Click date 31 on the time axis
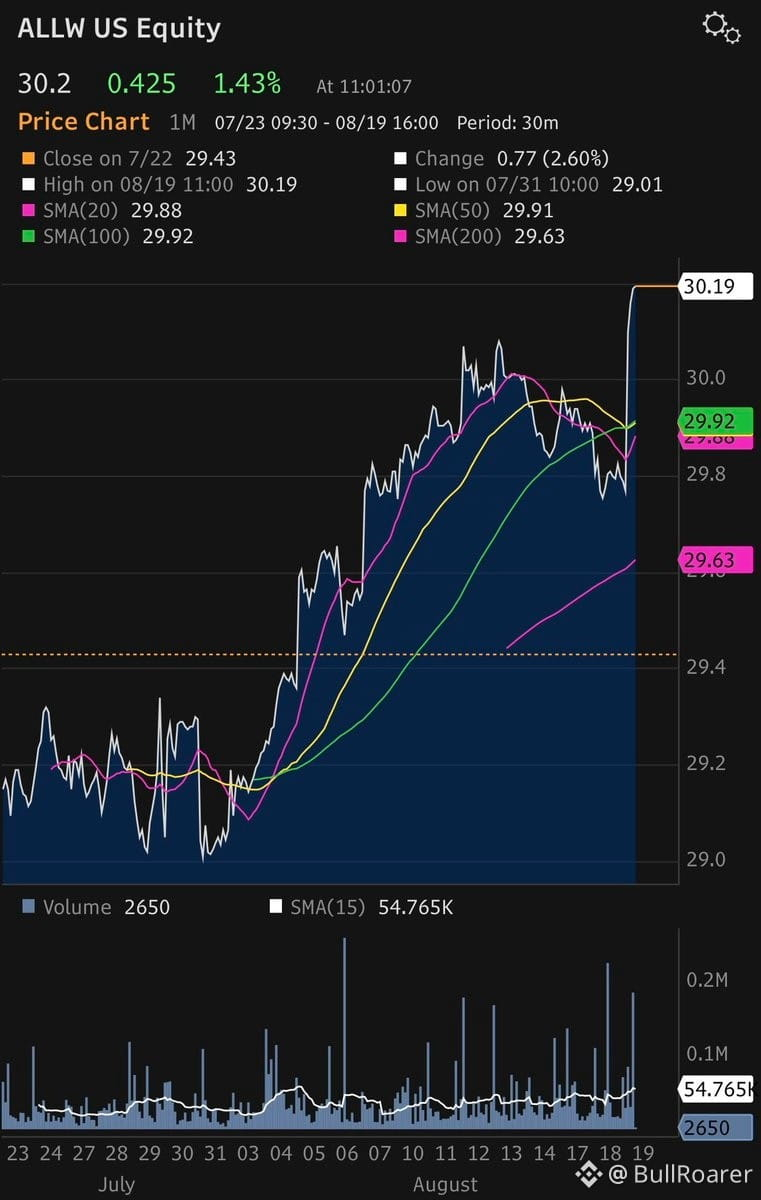Image resolution: width=761 pixels, height=1200 pixels. coord(214,1153)
